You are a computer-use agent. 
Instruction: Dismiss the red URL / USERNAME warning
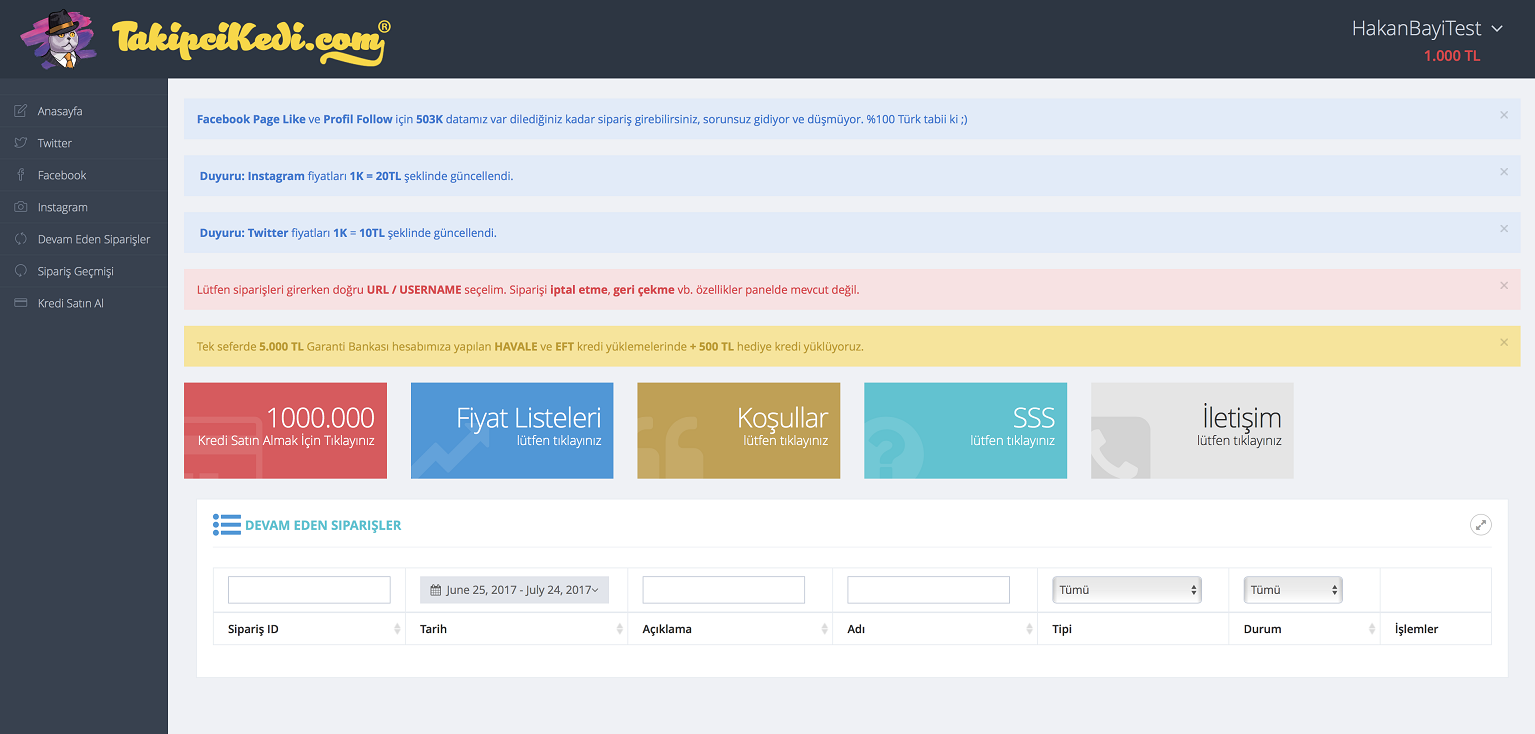click(x=1503, y=286)
